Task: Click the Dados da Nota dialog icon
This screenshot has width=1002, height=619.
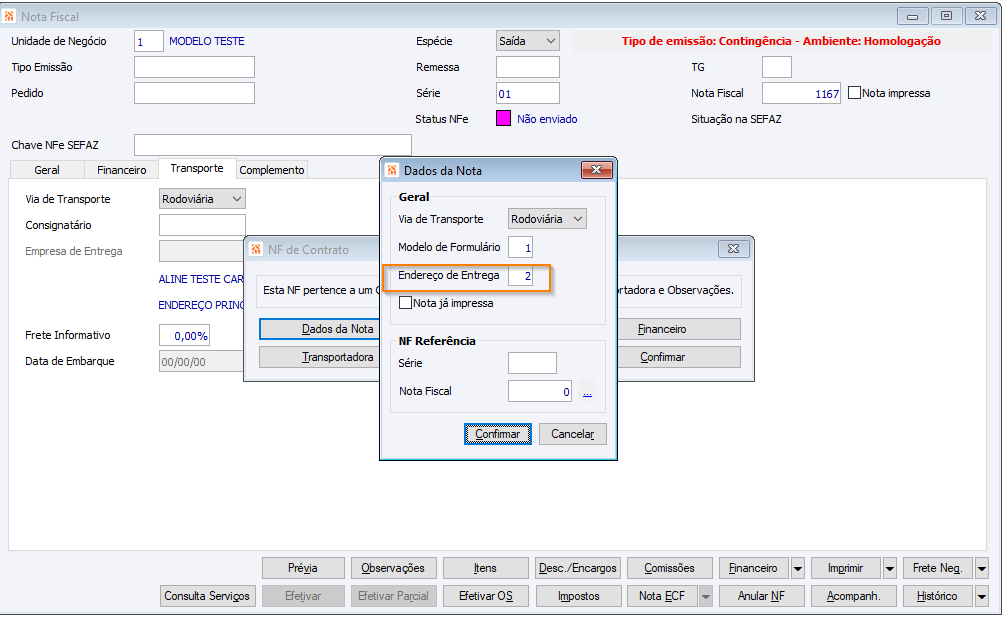Action: click(x=392, y=171)
